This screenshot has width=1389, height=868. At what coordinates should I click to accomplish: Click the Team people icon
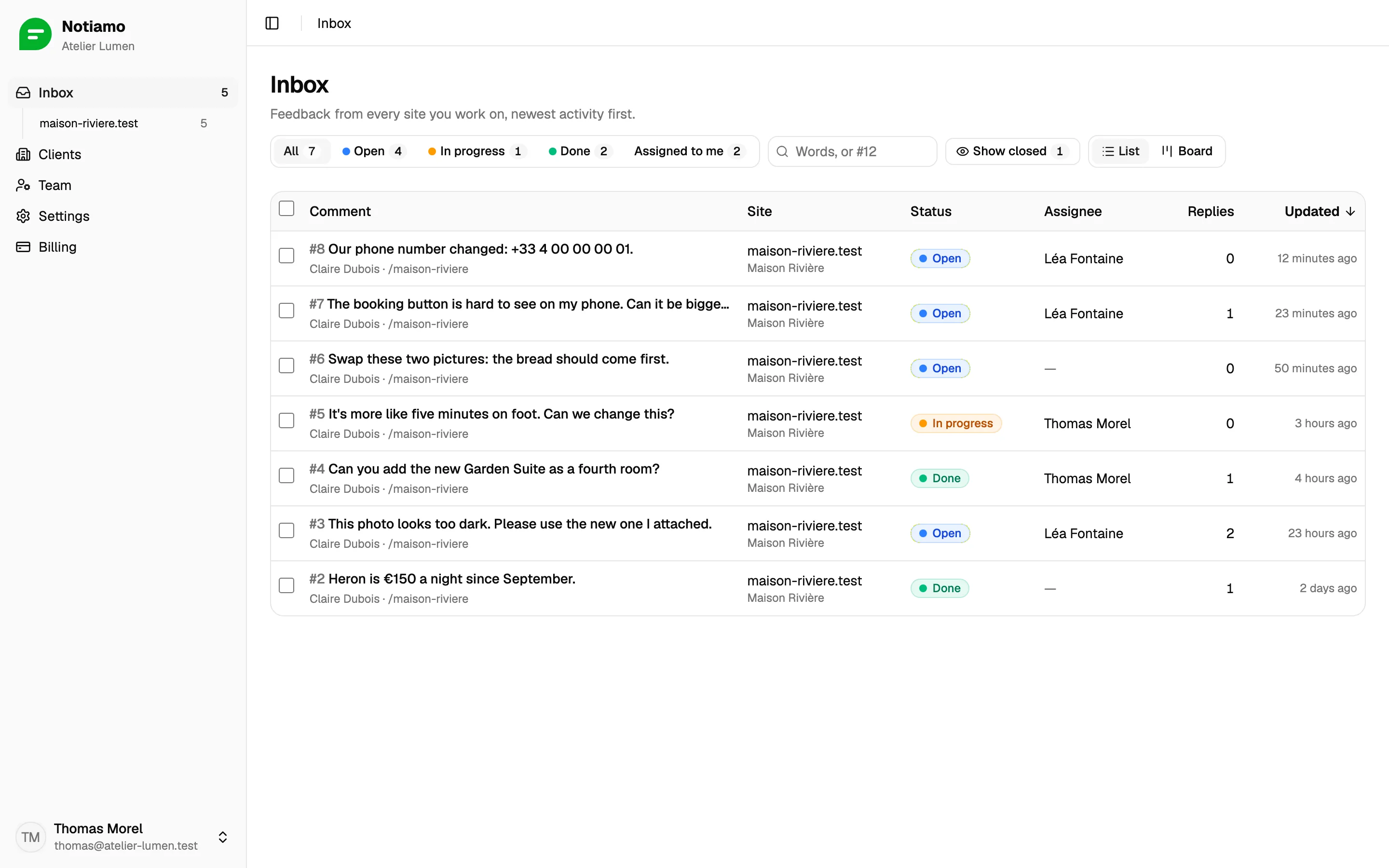point(23,186)
